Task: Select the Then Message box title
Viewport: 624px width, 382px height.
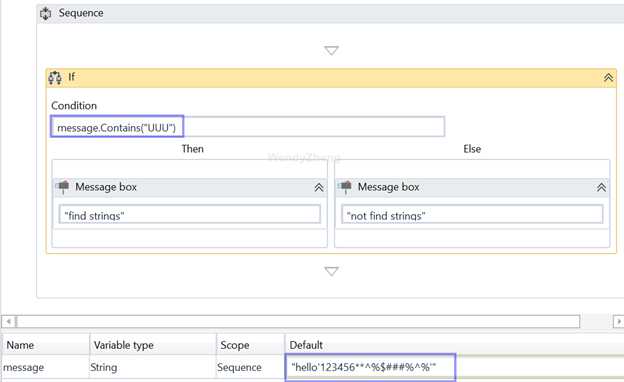Action: 106,187
